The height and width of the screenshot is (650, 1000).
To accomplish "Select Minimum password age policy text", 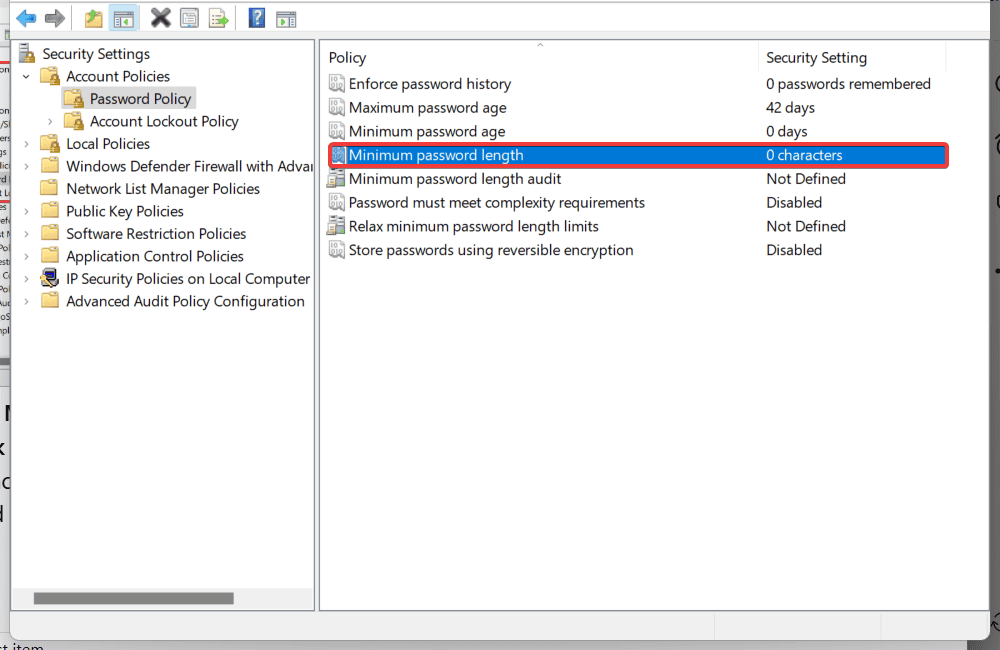I will (x=427, y=131).
